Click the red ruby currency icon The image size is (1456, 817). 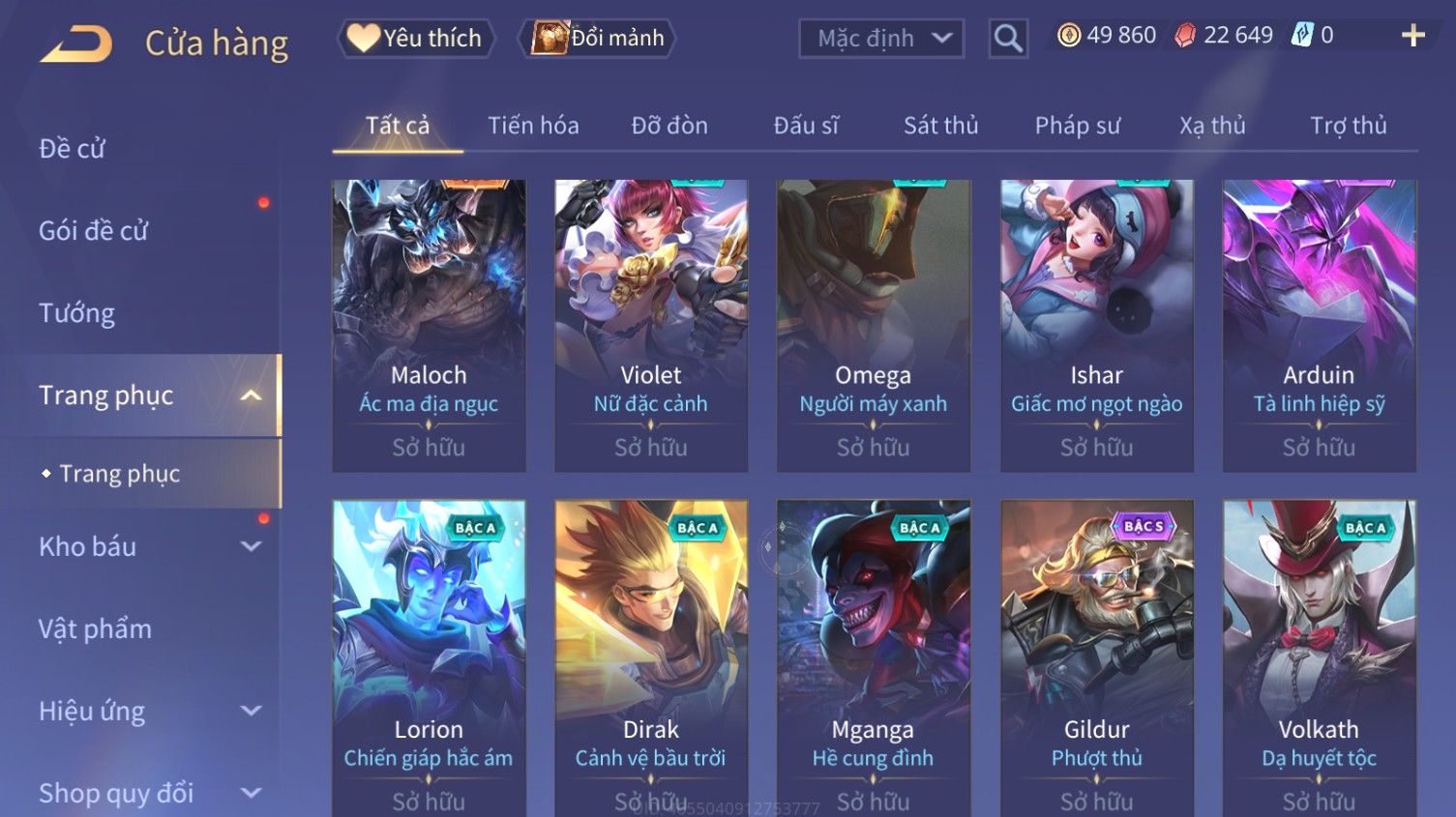[x=1185, y=36]
